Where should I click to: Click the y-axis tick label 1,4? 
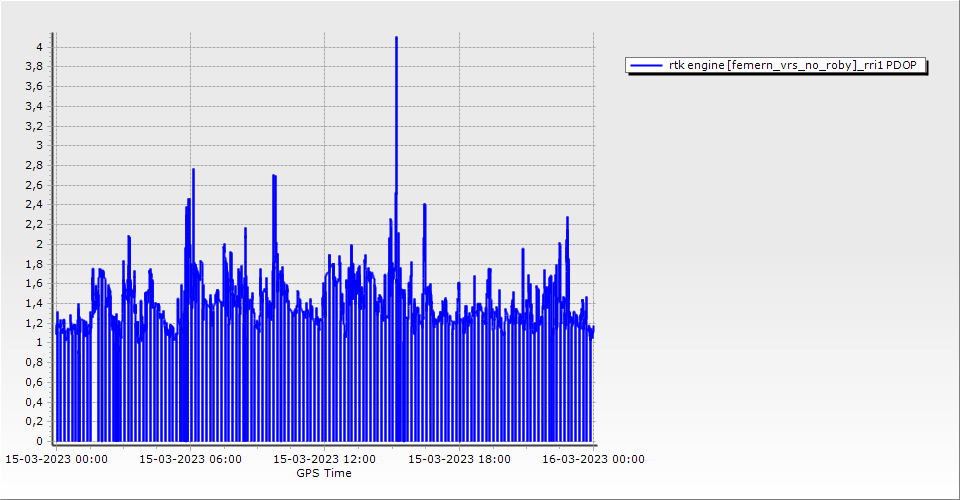pos(34,303)
